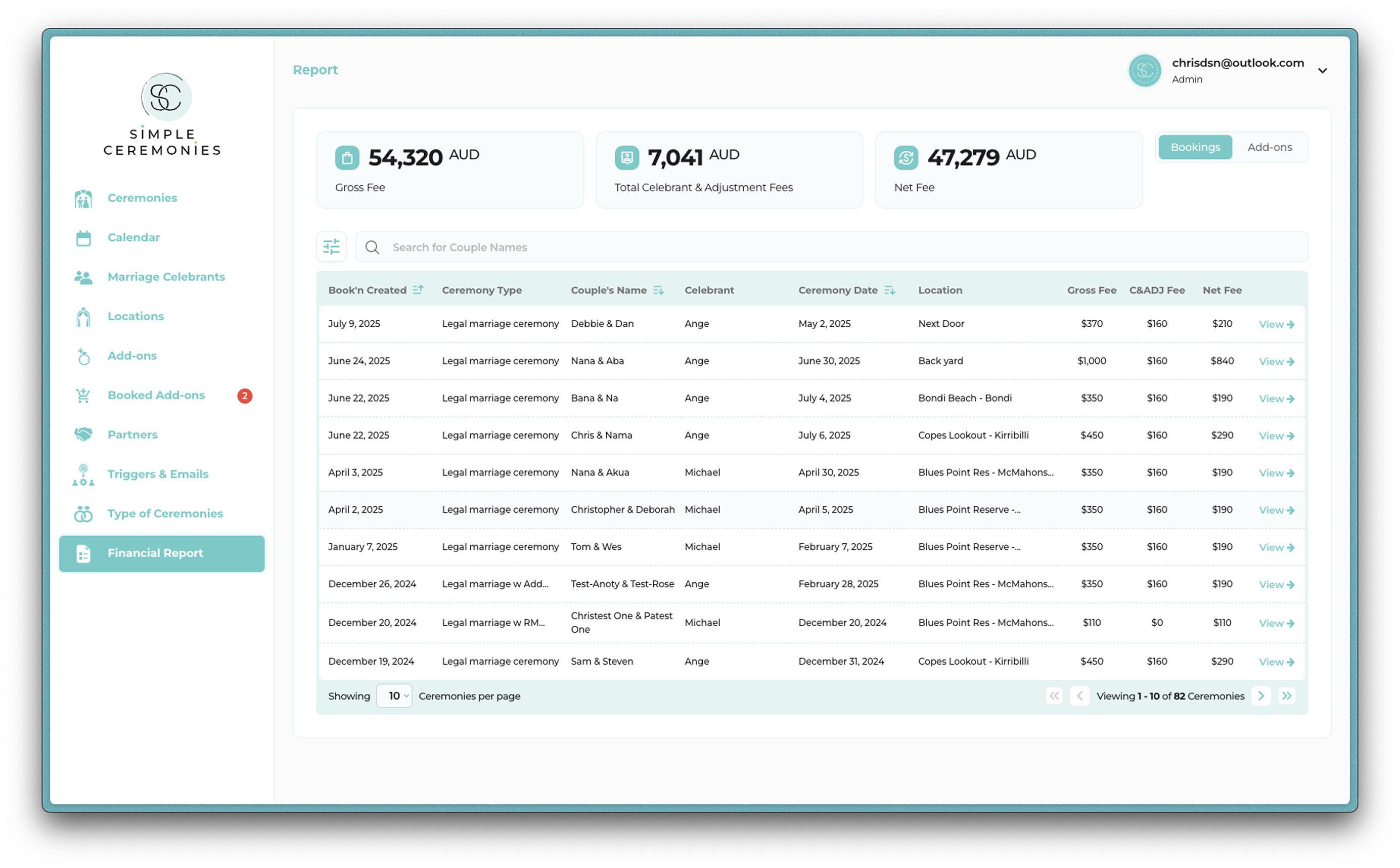Viewport: 1400px width, 868px height.
Task: View the Nana & Akua booking
Action: click(1277, 474)
